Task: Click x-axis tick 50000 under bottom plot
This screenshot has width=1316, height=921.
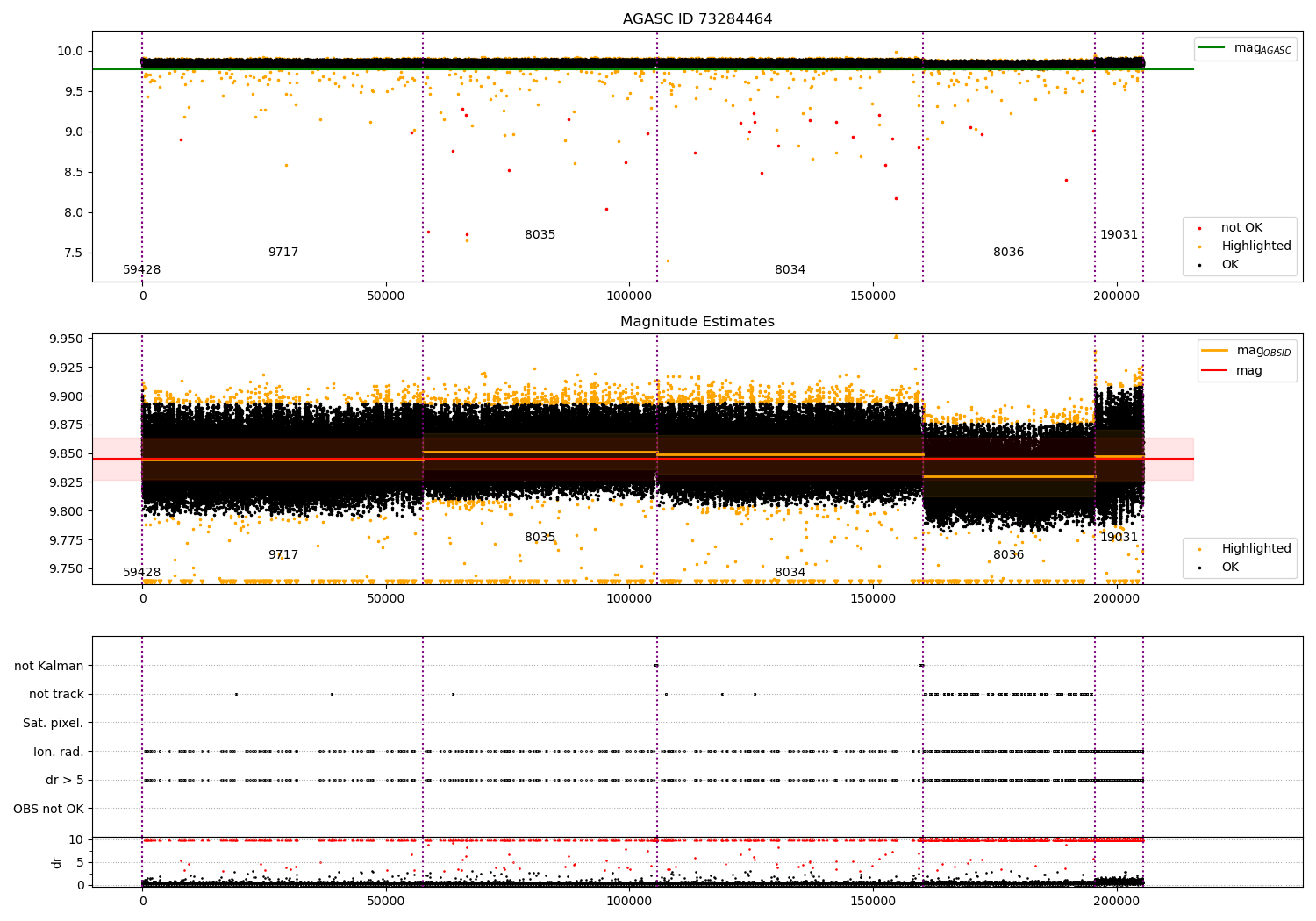Action: click(386, 902)
